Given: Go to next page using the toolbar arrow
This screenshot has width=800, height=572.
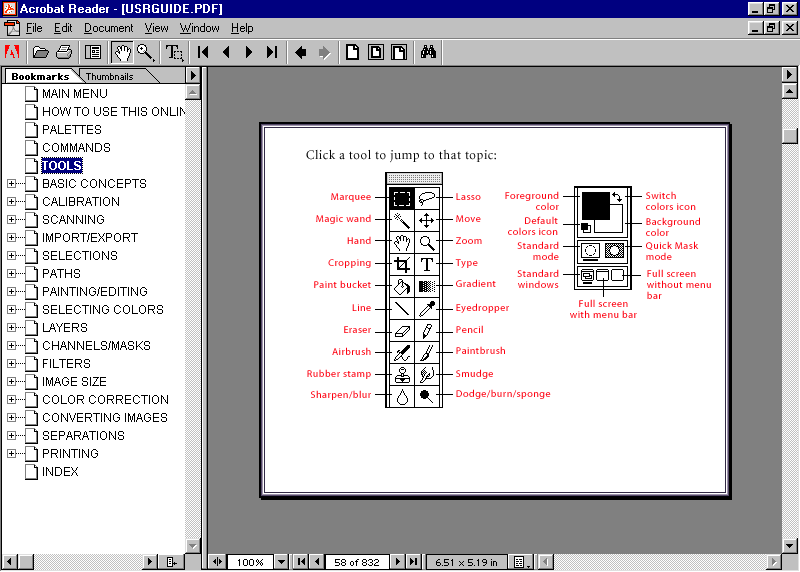Looking at the screenshot, I should pyautogui.click(x=249, y=52).
